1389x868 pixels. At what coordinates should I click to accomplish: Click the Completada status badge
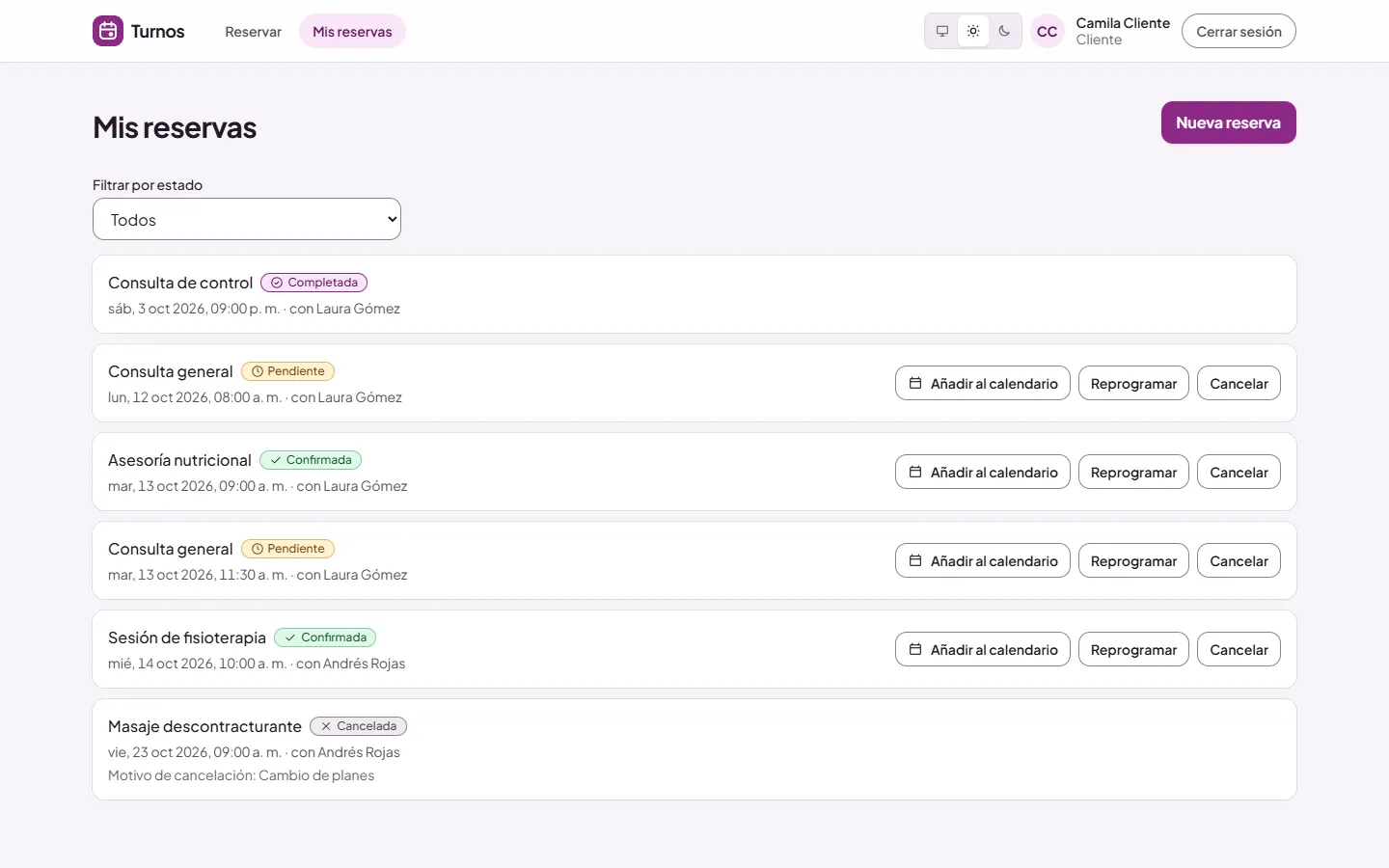tap(313, 283)
